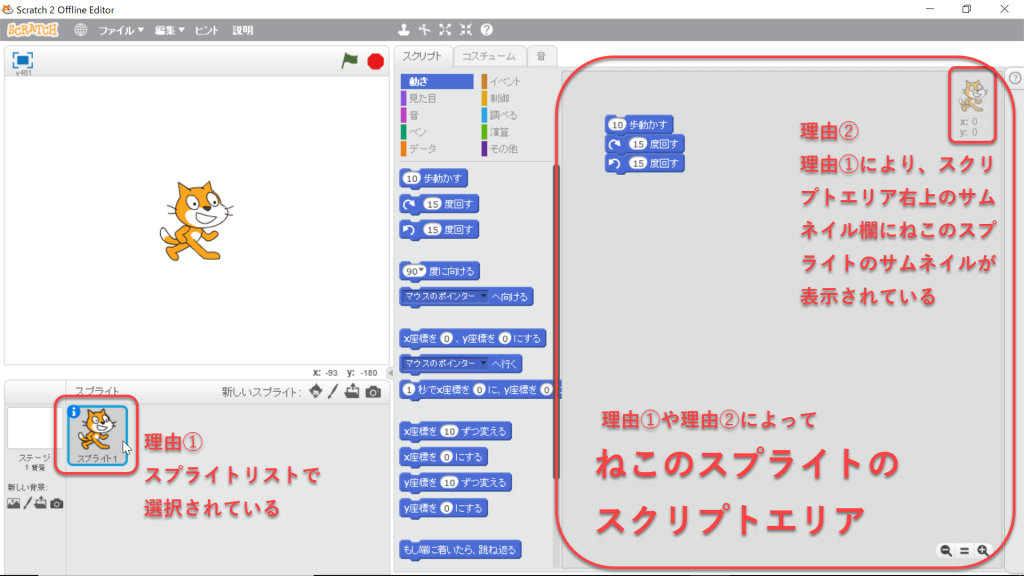This screenshot has width=1024, height=576.
Task: Click 10 field in palette 歩動かす block
Action: coord(411,178)
